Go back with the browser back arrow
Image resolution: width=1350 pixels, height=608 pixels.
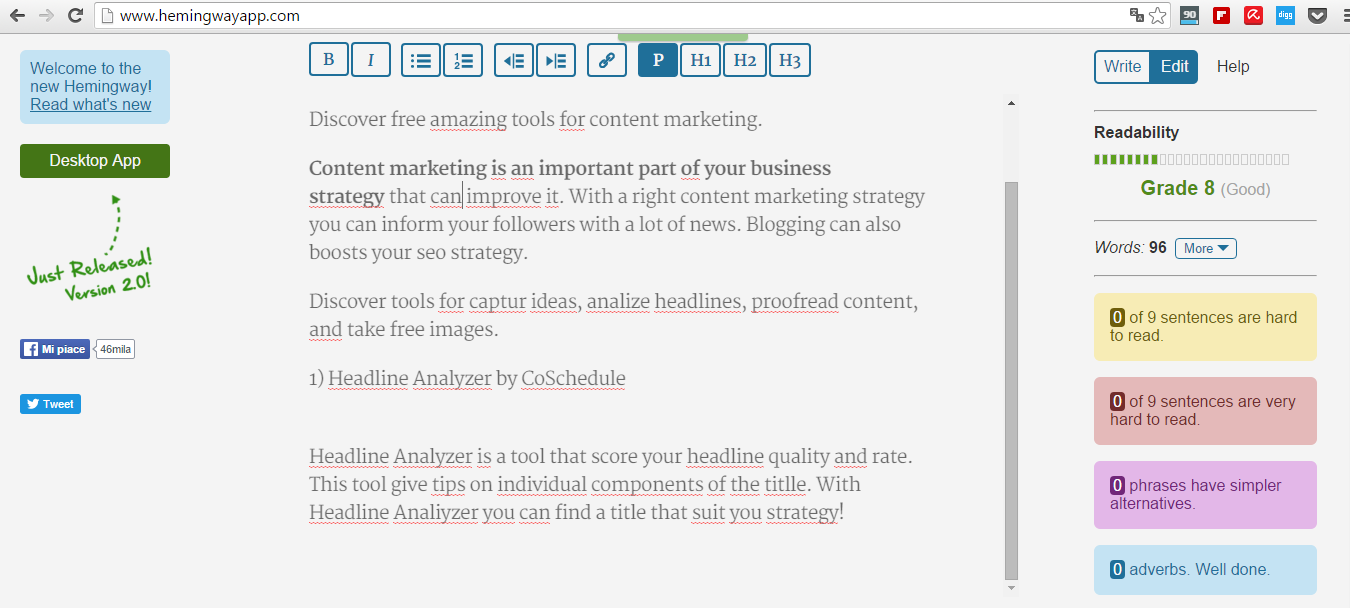coord(17,15)
